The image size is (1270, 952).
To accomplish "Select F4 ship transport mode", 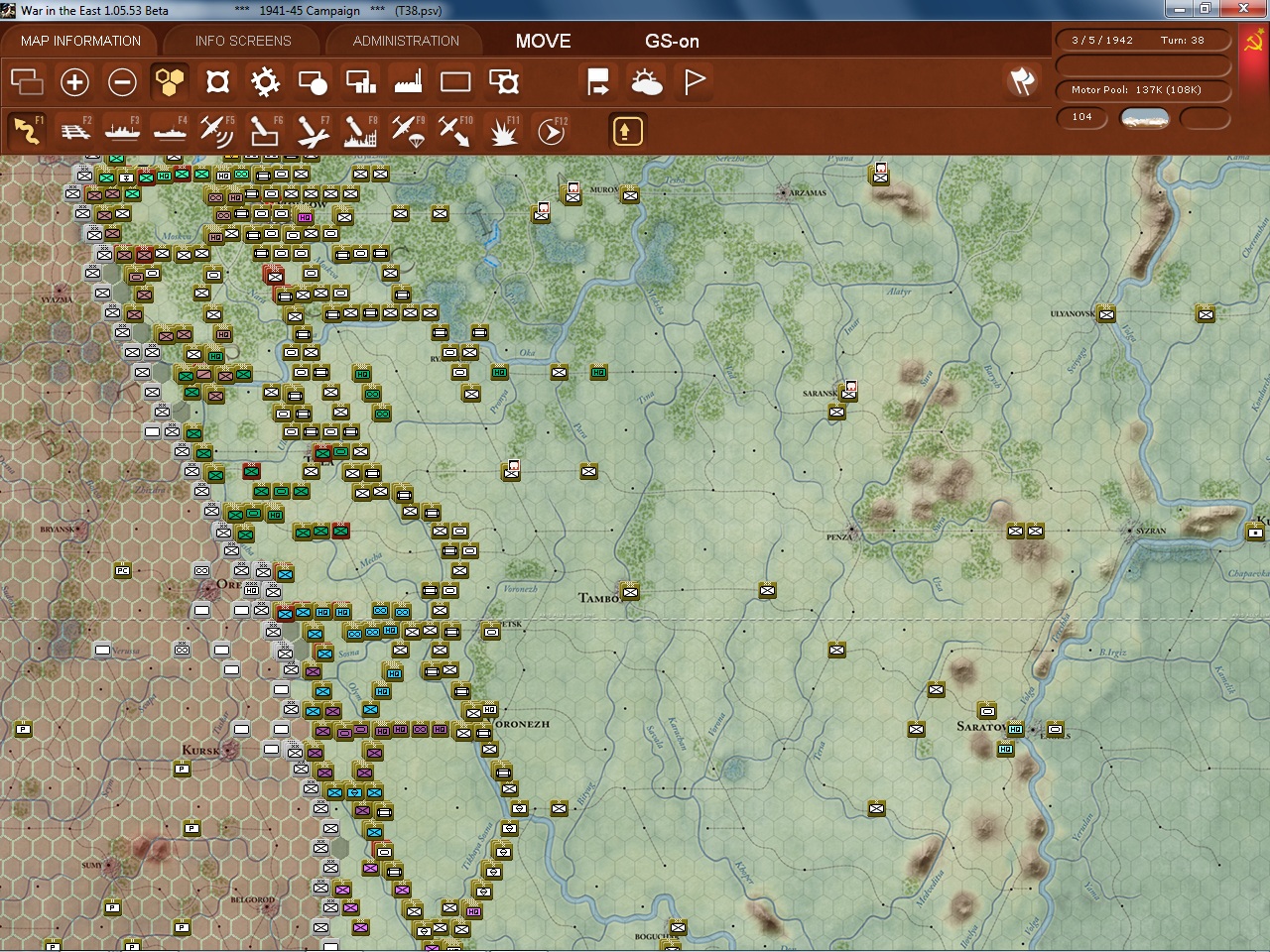I will (170, 130).
